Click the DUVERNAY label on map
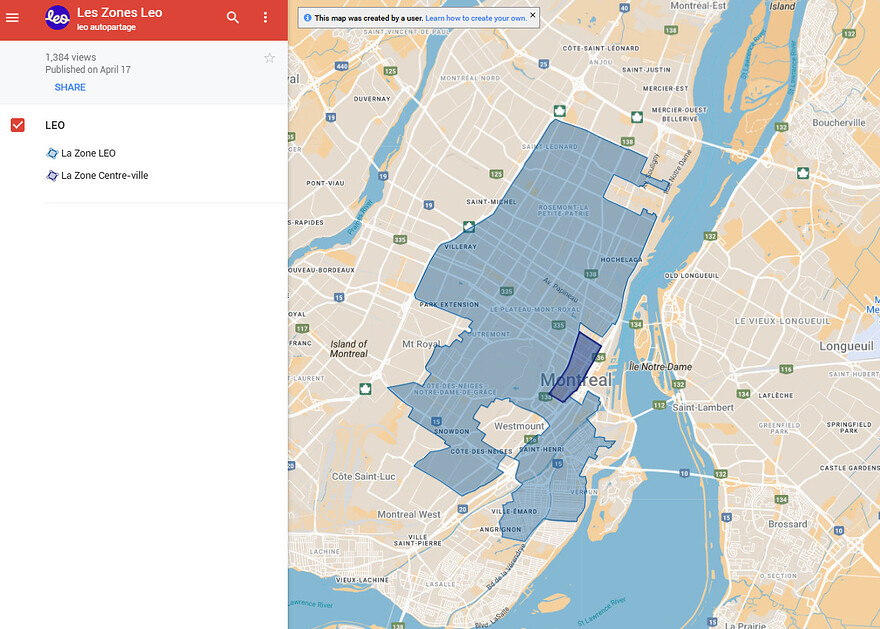Image resolution: width=880 pixels, height=629 pixels. (x=372, y=99)
